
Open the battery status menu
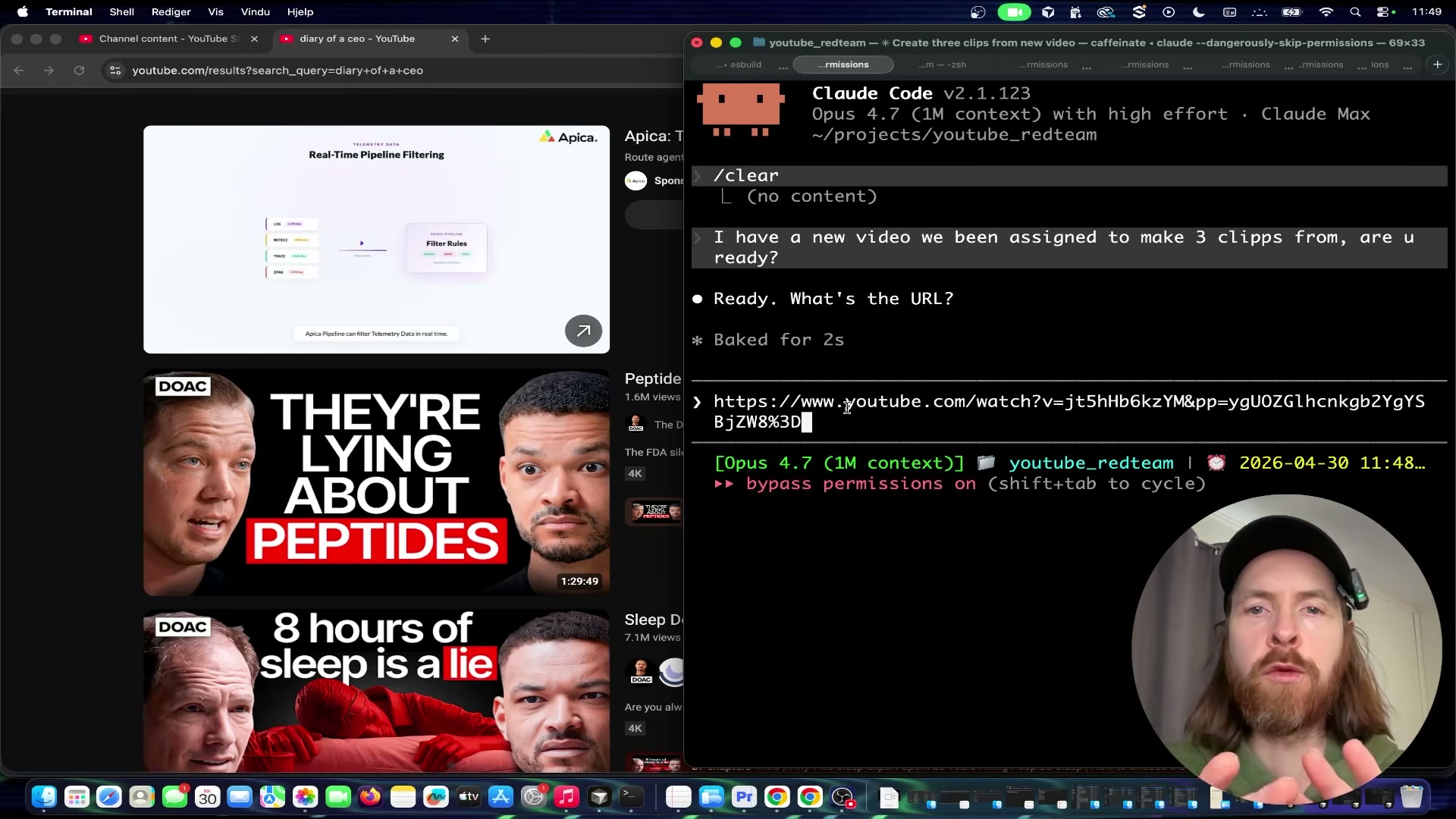pyautogui.click(x=1291, y=11)
